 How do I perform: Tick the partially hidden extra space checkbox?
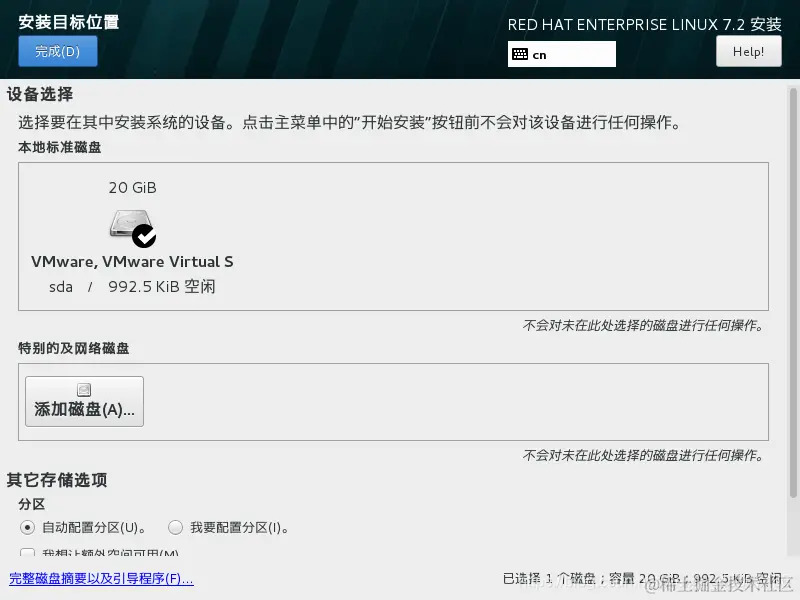(28, 553)
